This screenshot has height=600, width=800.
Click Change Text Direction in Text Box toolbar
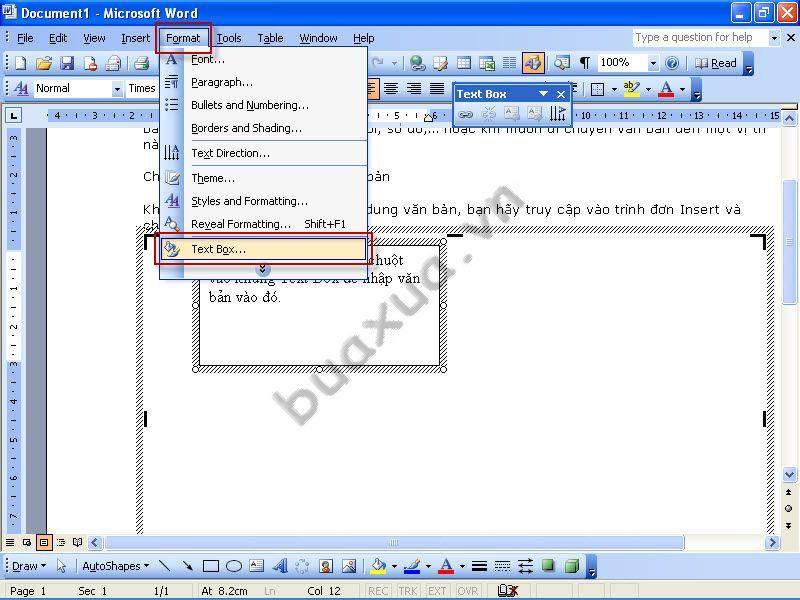pos(557,113)
